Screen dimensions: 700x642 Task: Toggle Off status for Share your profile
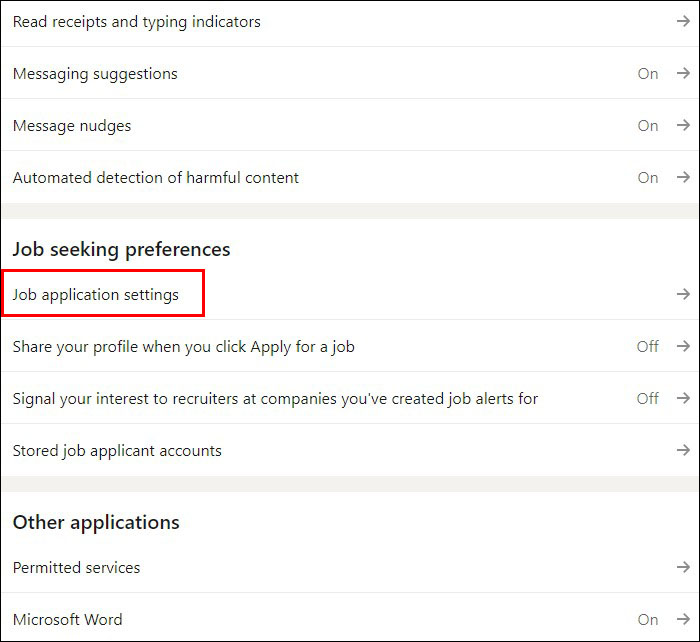(x=648, y=347)
